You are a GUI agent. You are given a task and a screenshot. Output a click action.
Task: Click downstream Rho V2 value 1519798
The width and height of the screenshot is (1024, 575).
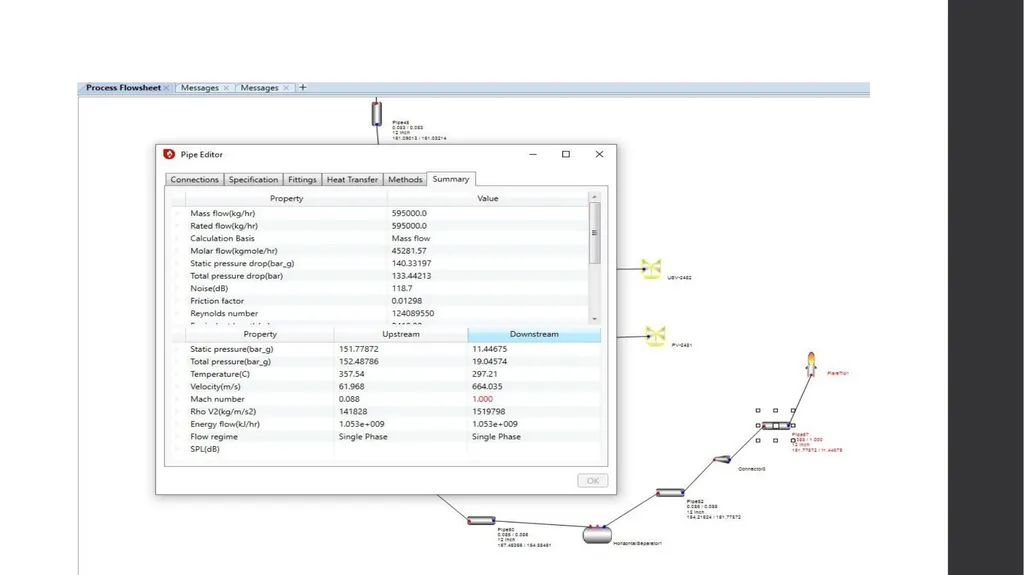(488, 411)
